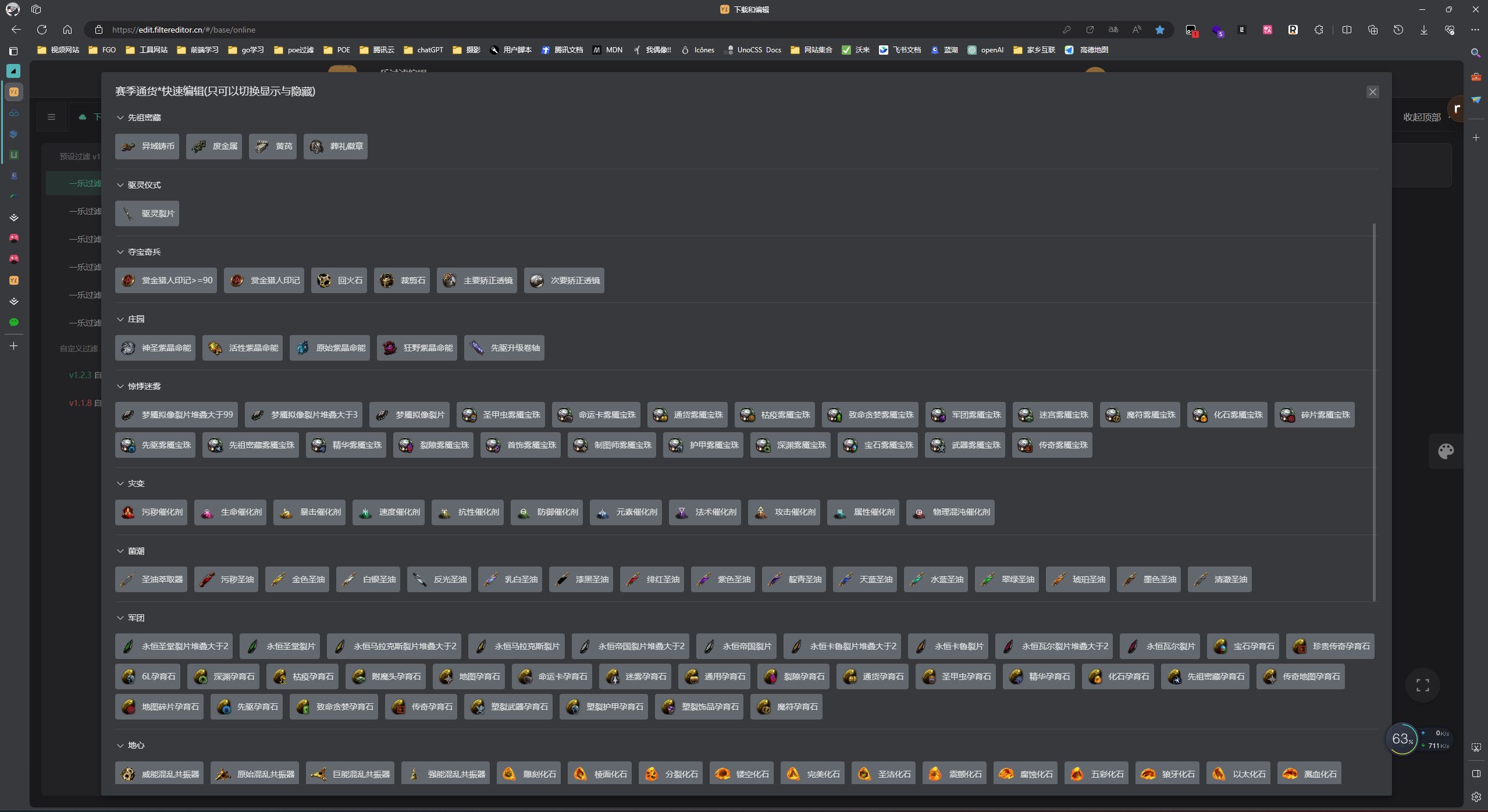Collapse the 先祖密藏 section
The image size is (1488, 812).
coord(120,117)
